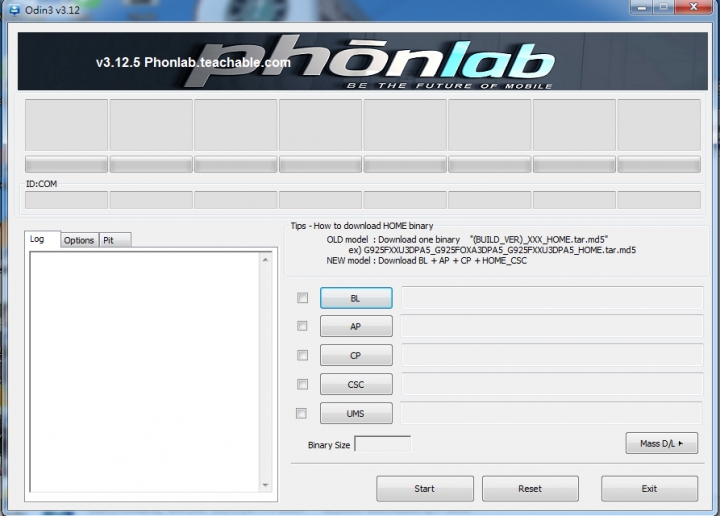Screen dimensions: 720x516
Task: Click the AP file path field
Action: (552, 326)
